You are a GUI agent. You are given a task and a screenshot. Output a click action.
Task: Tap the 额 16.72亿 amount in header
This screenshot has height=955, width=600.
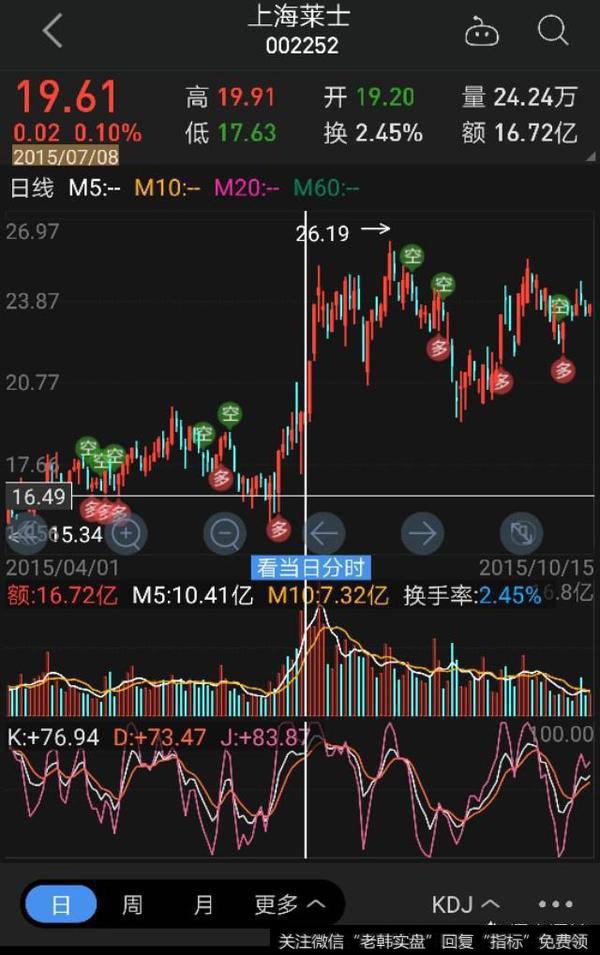(x=519, y=132)
